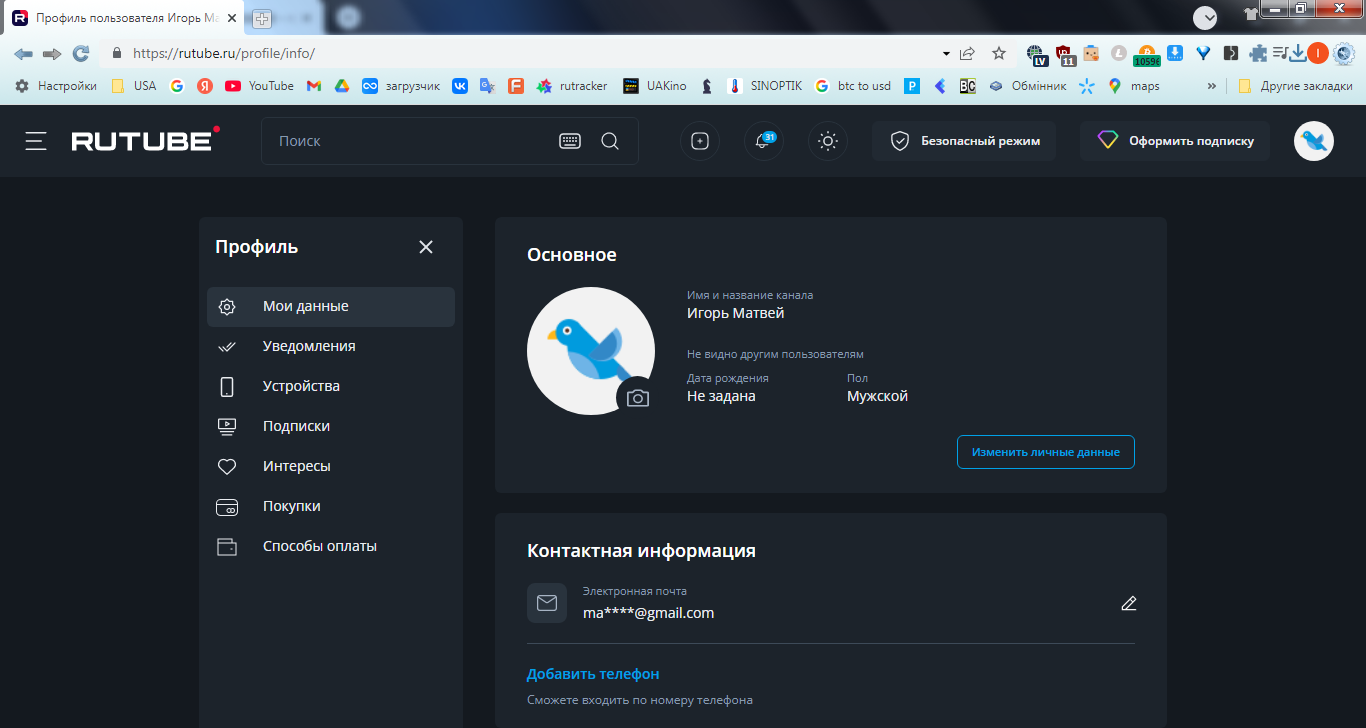
Task: Select Мои данные in profile menu
Action: tap(331, 307)
